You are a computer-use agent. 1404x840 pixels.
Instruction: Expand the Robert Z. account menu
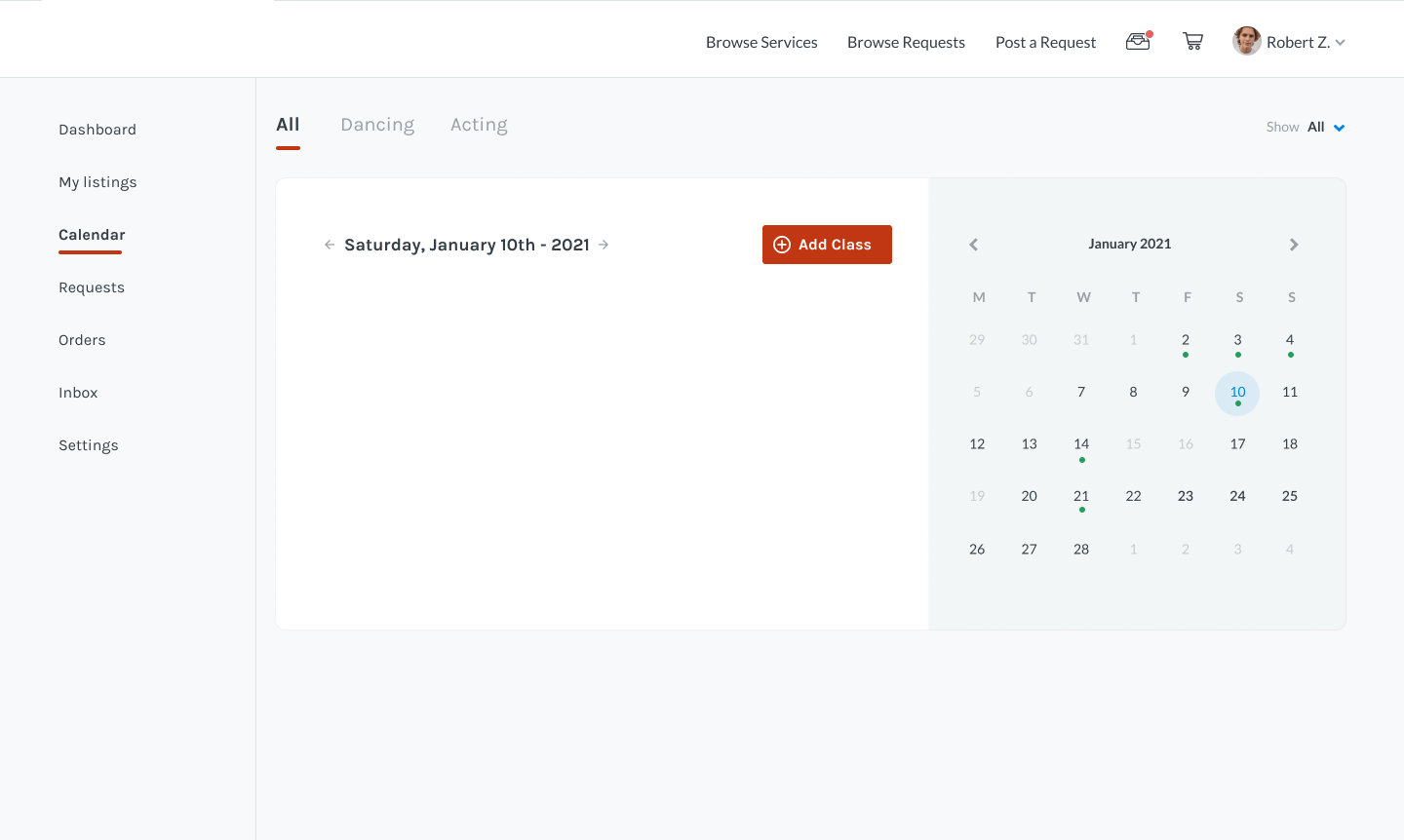tap(1341, 43)
